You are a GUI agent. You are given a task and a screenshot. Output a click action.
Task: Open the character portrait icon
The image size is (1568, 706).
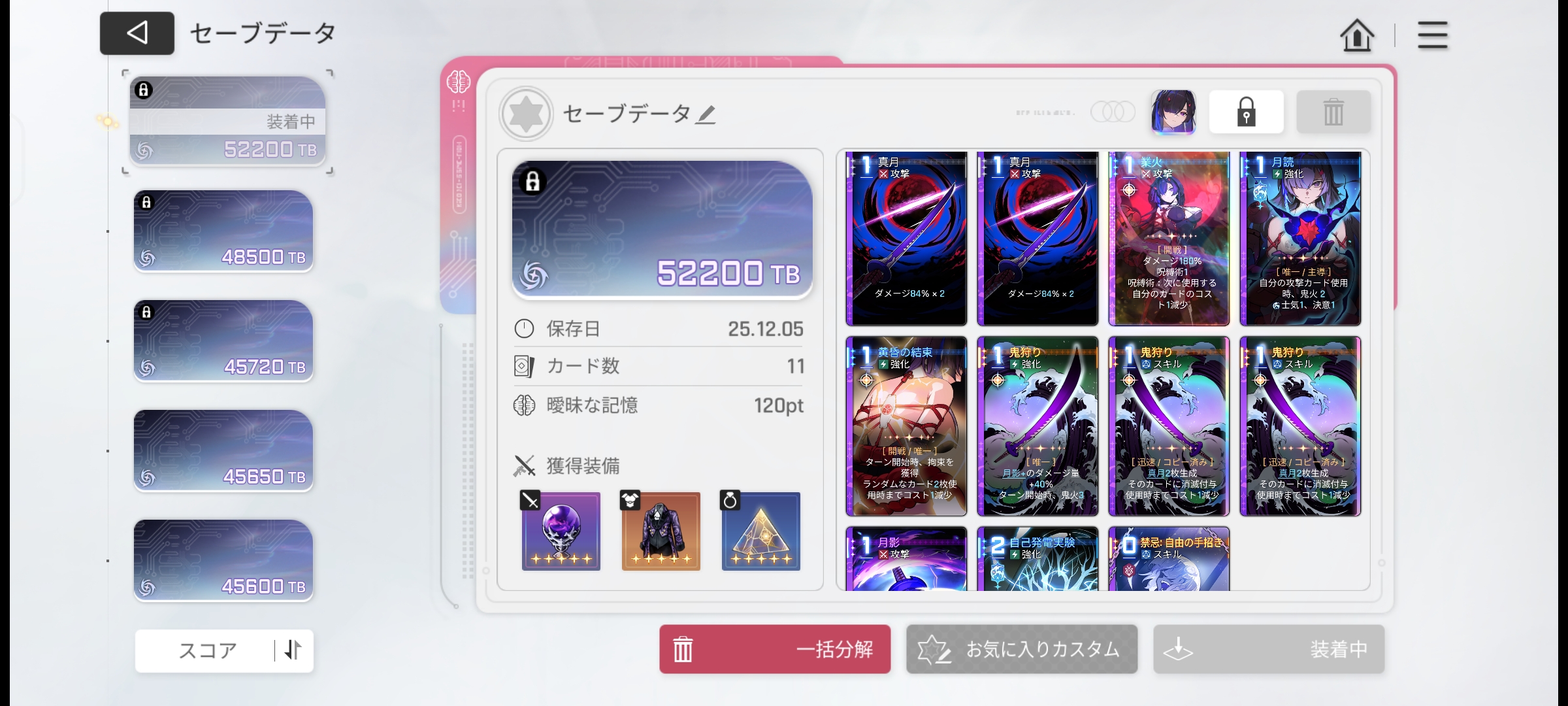(x=1173, y=112)
